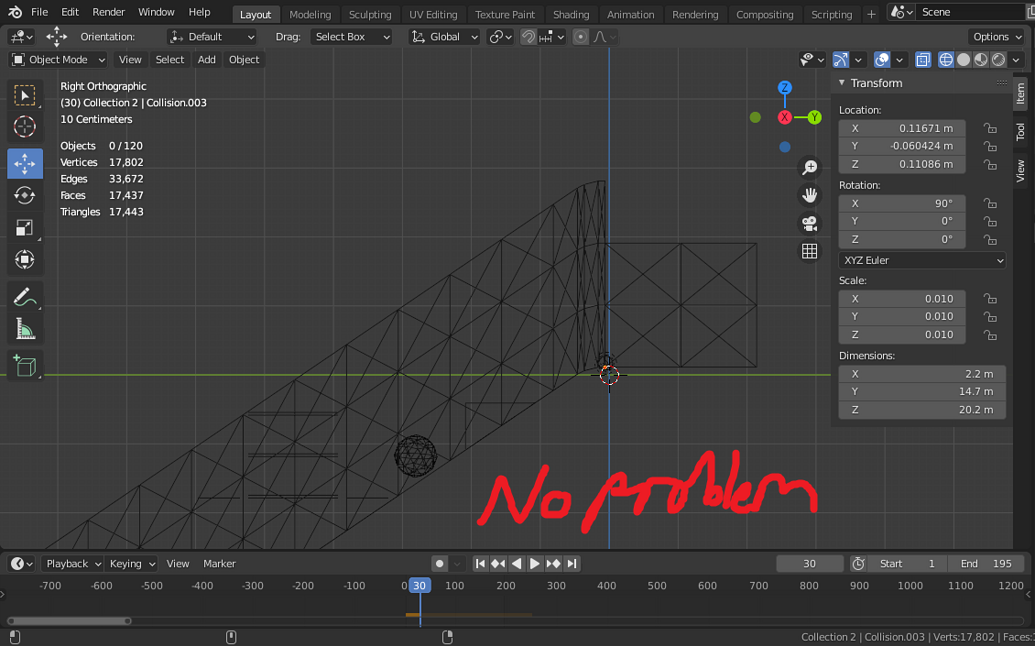Lock the Rotation Z value
The height and width of the screenshot is (646, 1035).
tap(989, 240)
